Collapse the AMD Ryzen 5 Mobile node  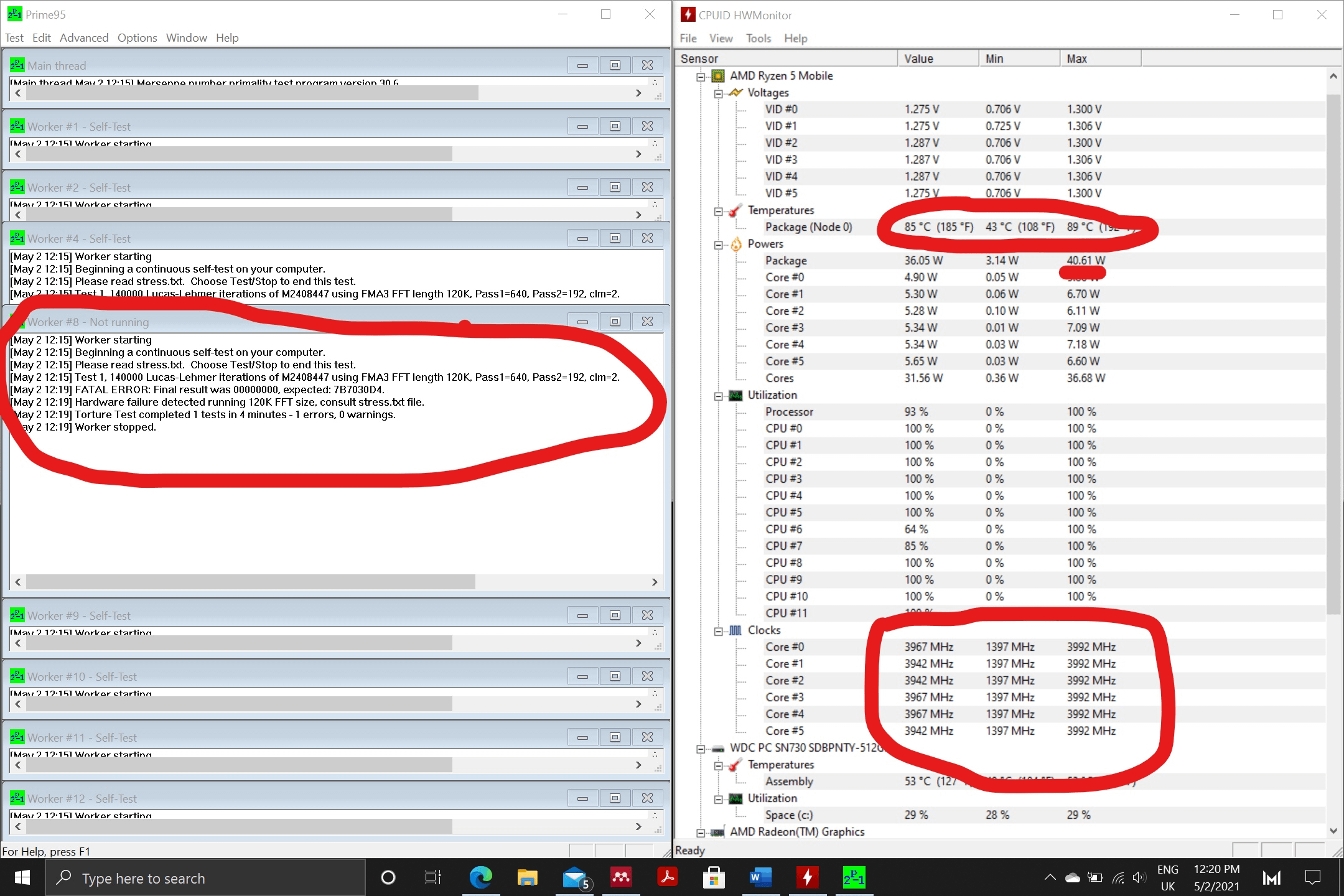click(701, 77)
